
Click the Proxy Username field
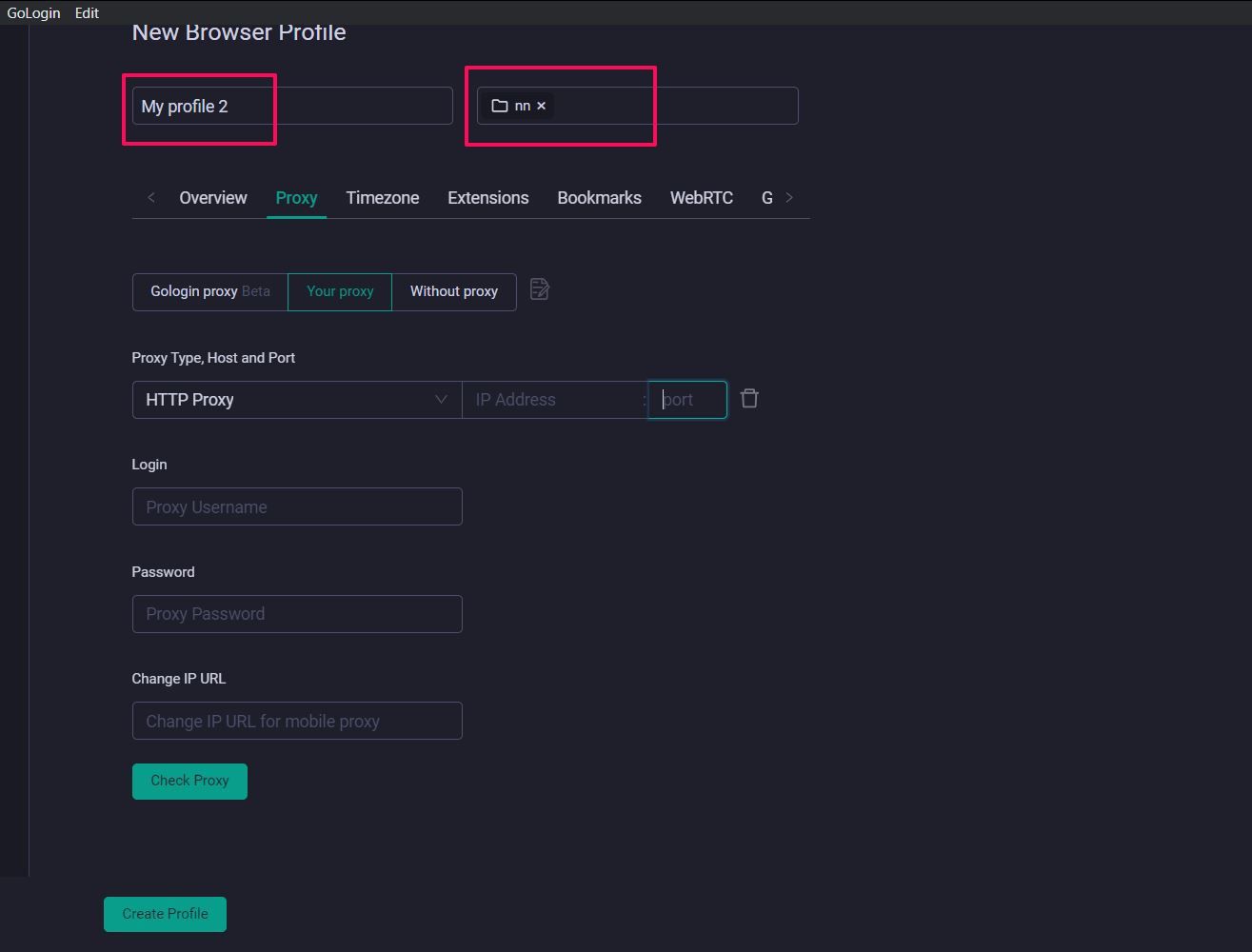(297, 506)
